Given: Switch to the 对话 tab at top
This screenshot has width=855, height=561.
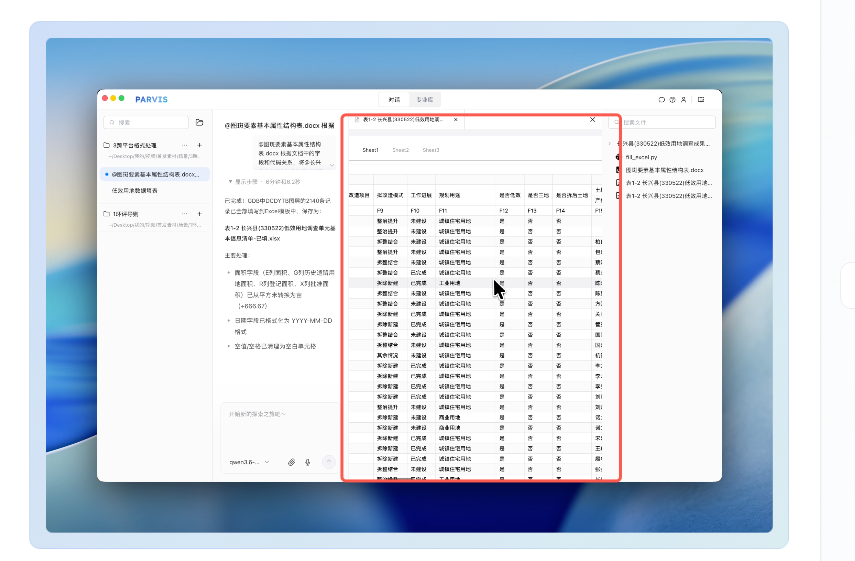Looking at the screenshot, I should pyautogui.click(x=394, y=100).
